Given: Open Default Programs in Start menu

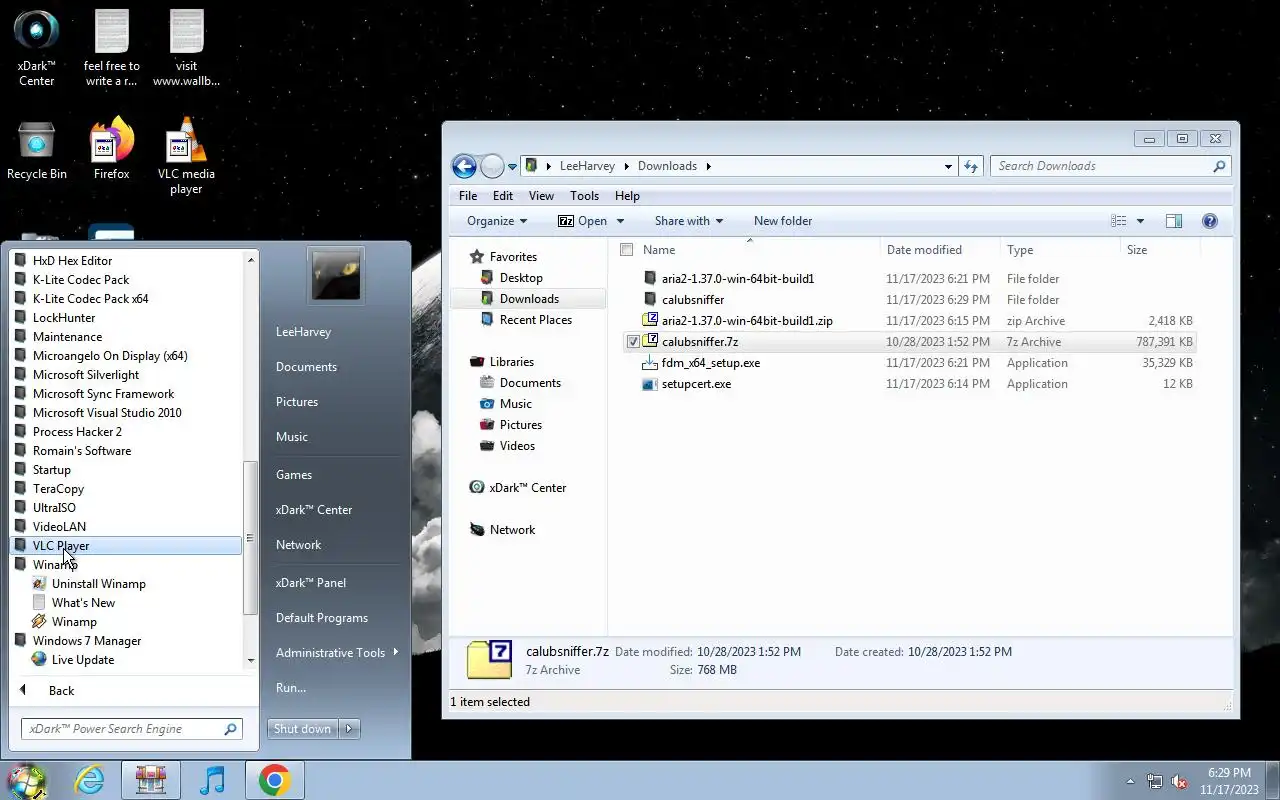Looking at the screenshot, I should [322, 618].
